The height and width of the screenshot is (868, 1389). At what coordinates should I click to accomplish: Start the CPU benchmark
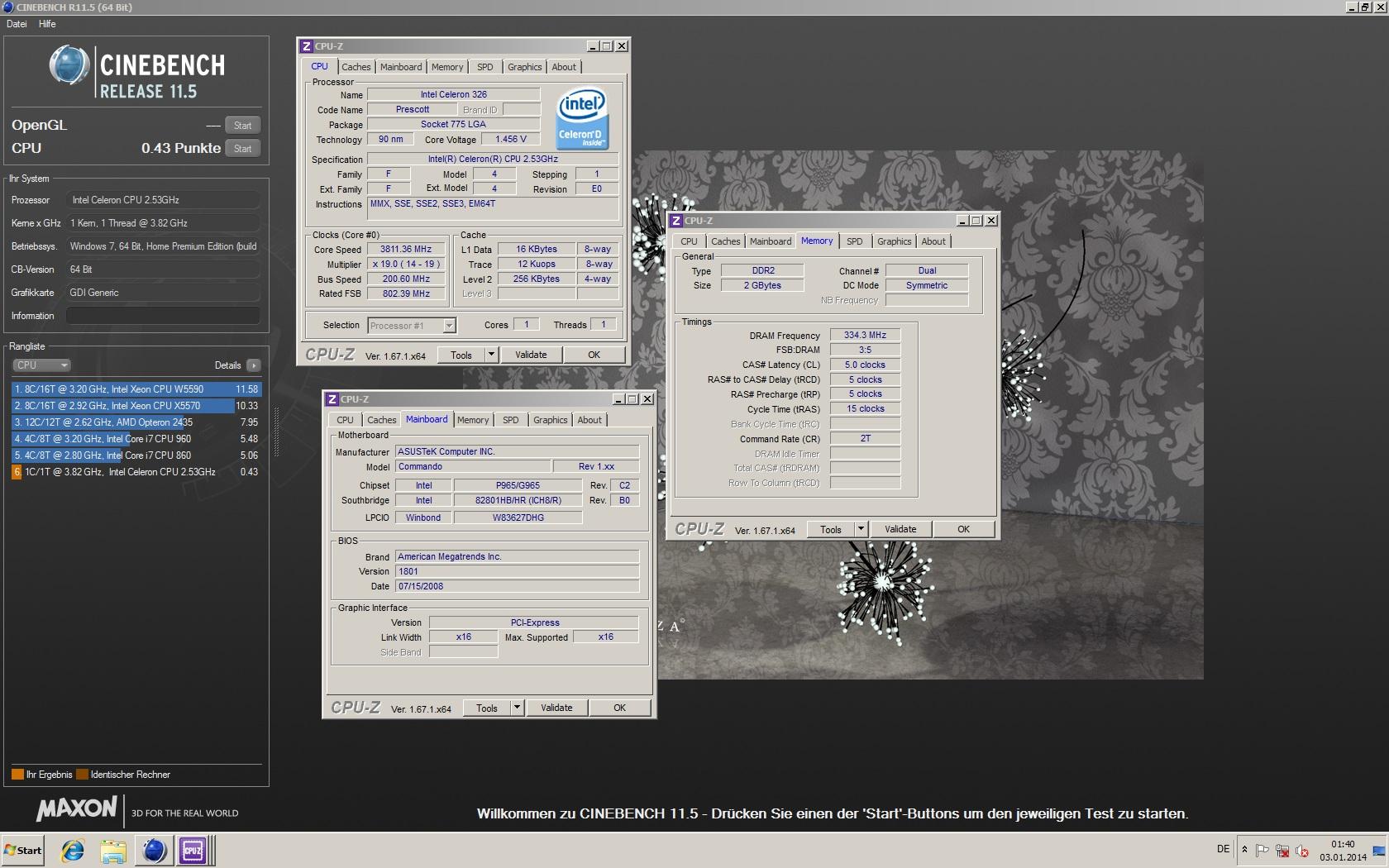pyautogui.click(x=242, y=149)
